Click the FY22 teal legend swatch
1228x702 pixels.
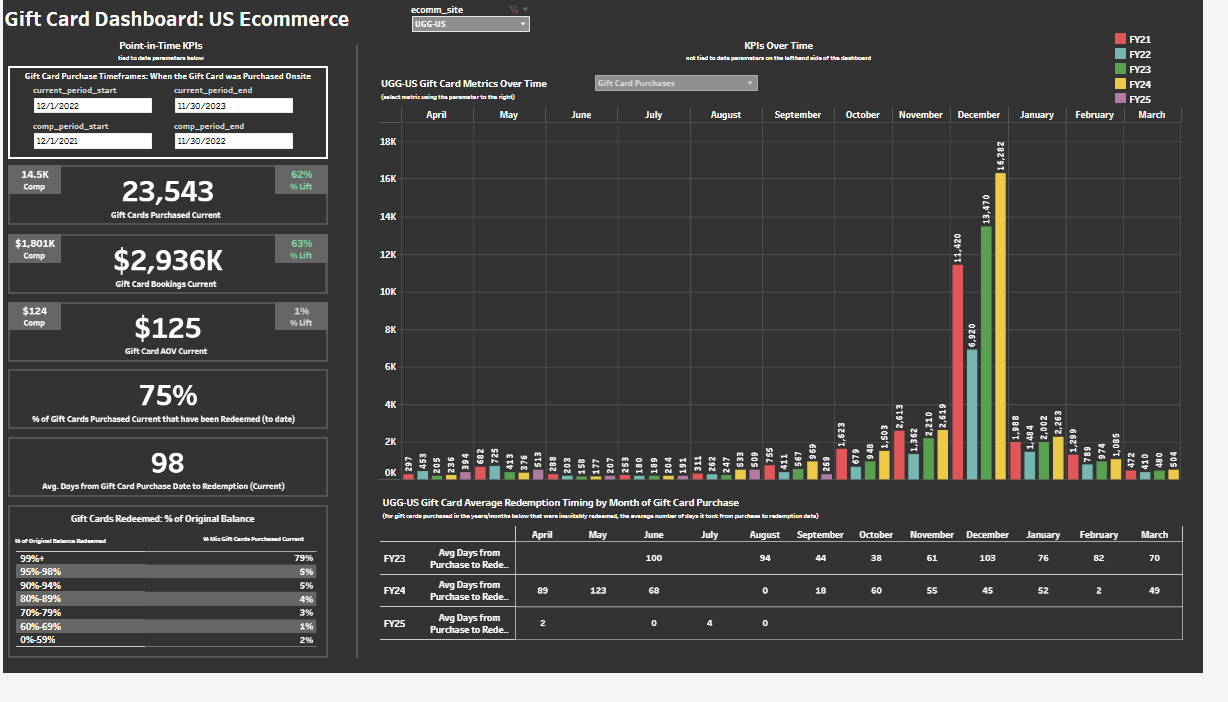click(x=1120, y=54)
